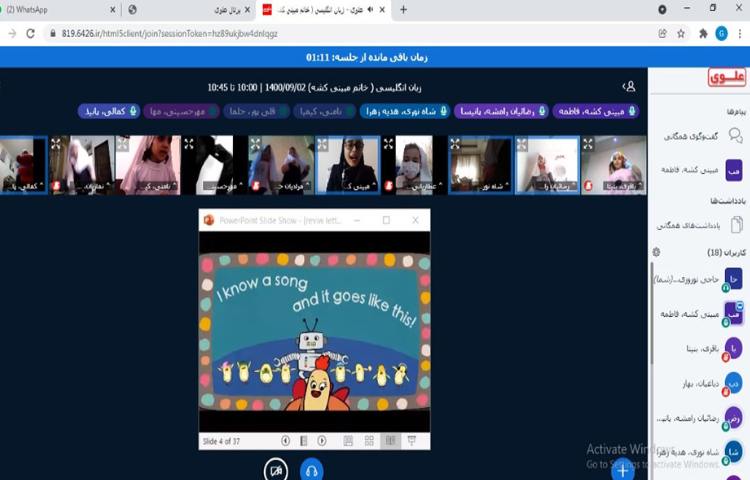The height and width of the screenshot is (480, 750).
Task: Click talking indicator قلی پور، حلما
Action: [x=256, y=111]
